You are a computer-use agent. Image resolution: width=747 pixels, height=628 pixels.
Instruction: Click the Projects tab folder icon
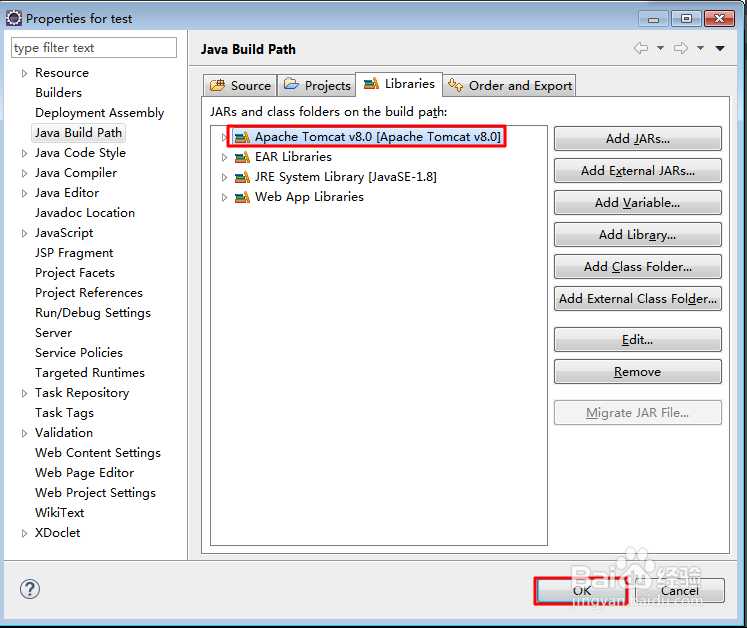(x=291, y=84)
